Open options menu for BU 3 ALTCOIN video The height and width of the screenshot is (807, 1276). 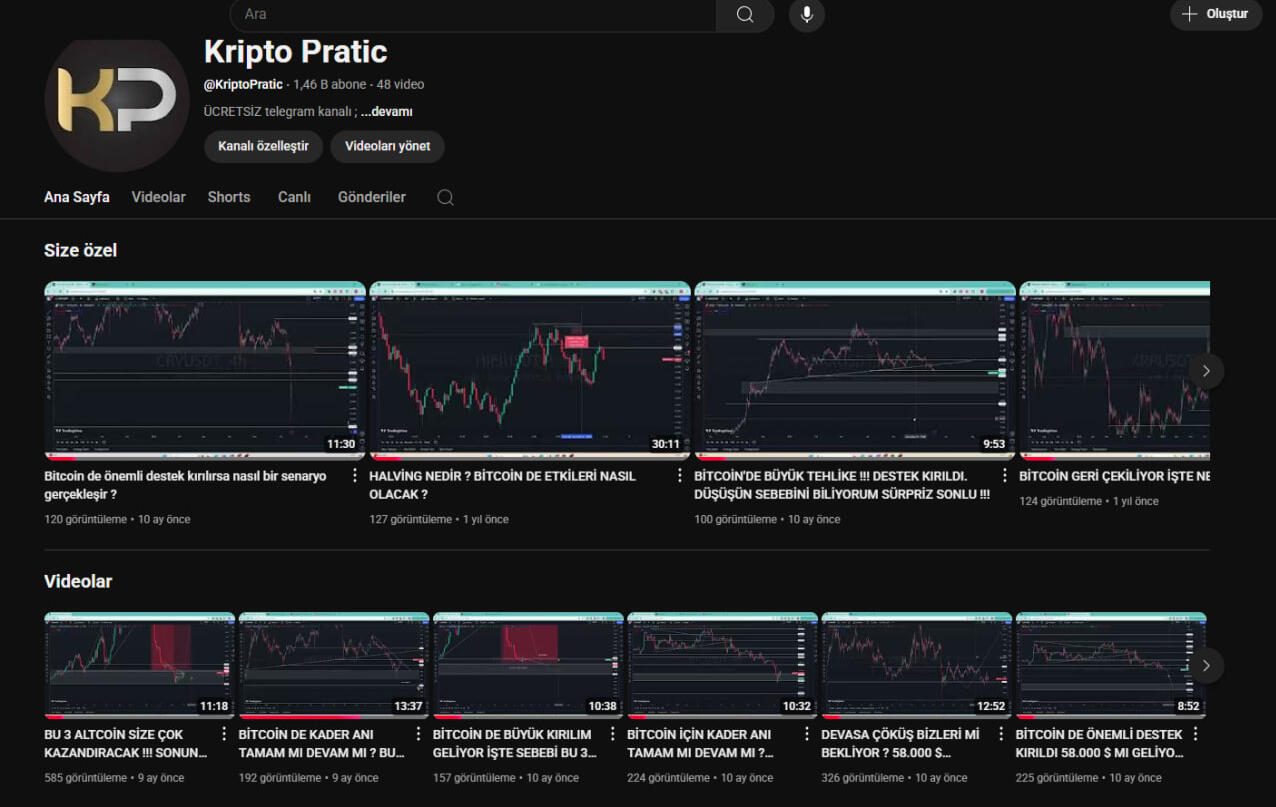coord(224,735)
